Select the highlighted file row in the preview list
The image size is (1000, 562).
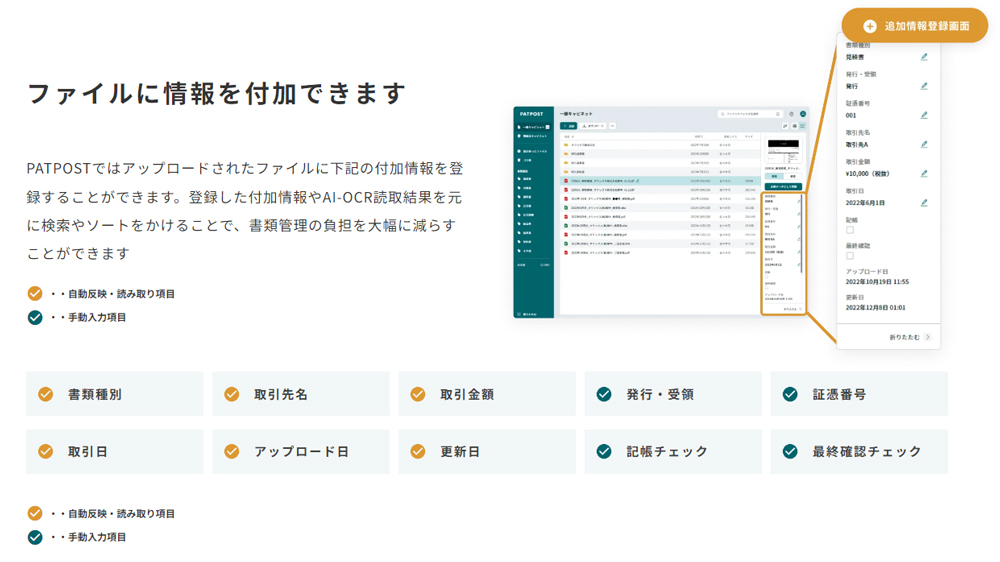point(659,181)
